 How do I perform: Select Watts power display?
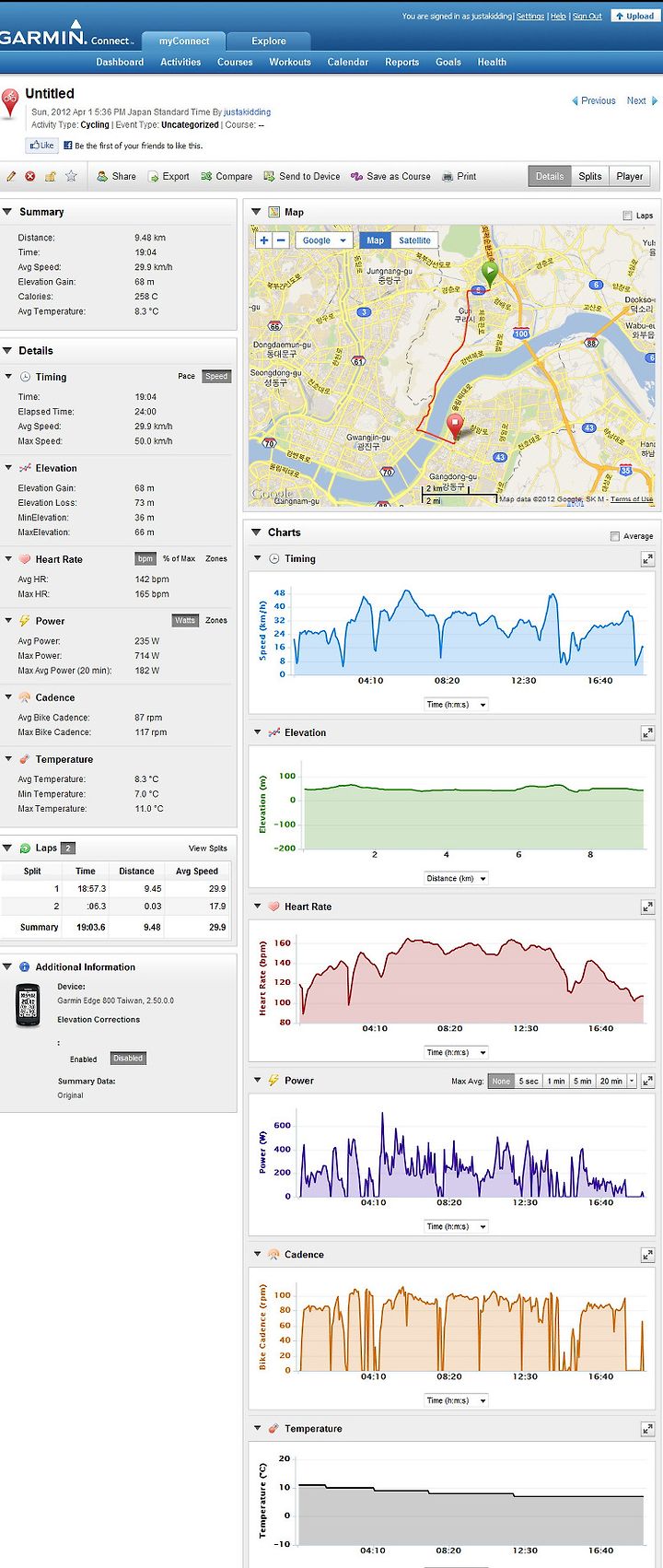(185, 620)
